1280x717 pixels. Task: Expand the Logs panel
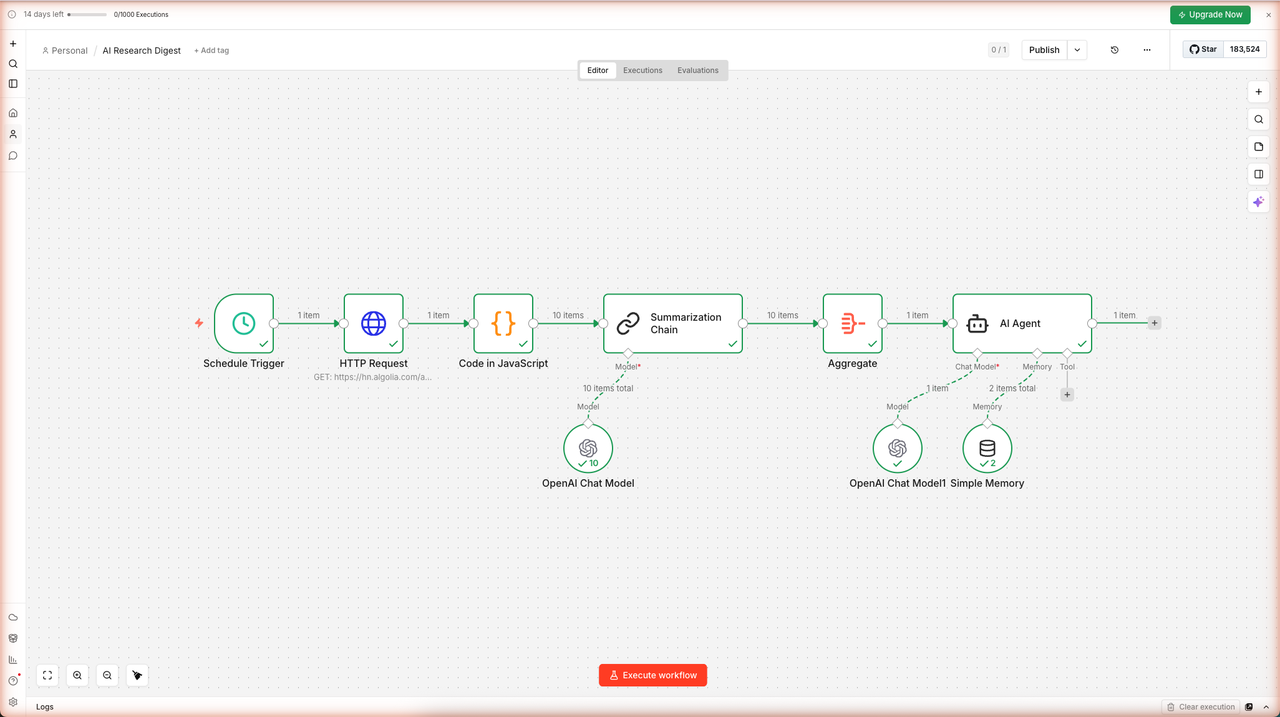[44, 707]
